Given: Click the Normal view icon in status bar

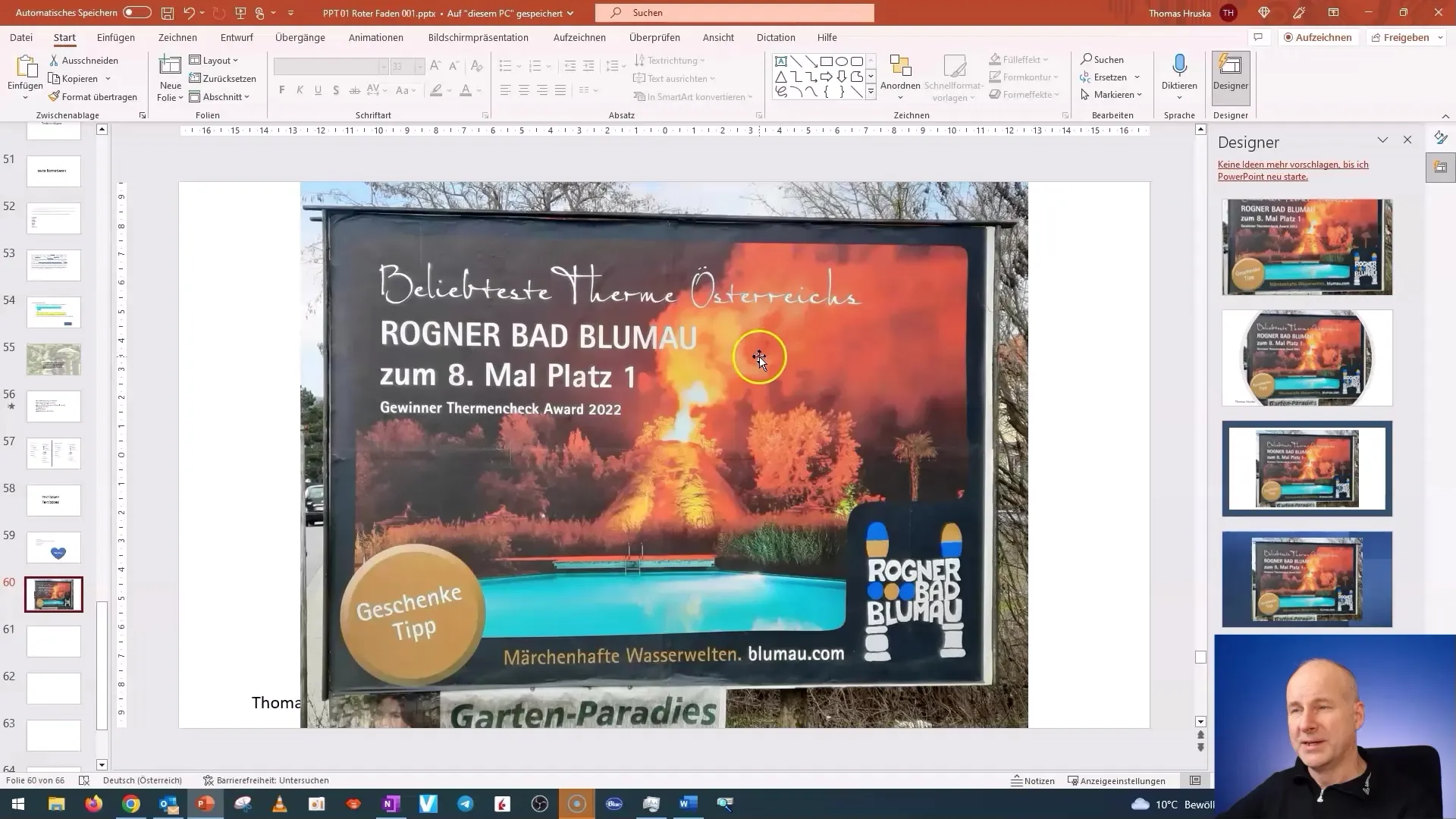Looking at the screenshot, I should pos(1195,780).
